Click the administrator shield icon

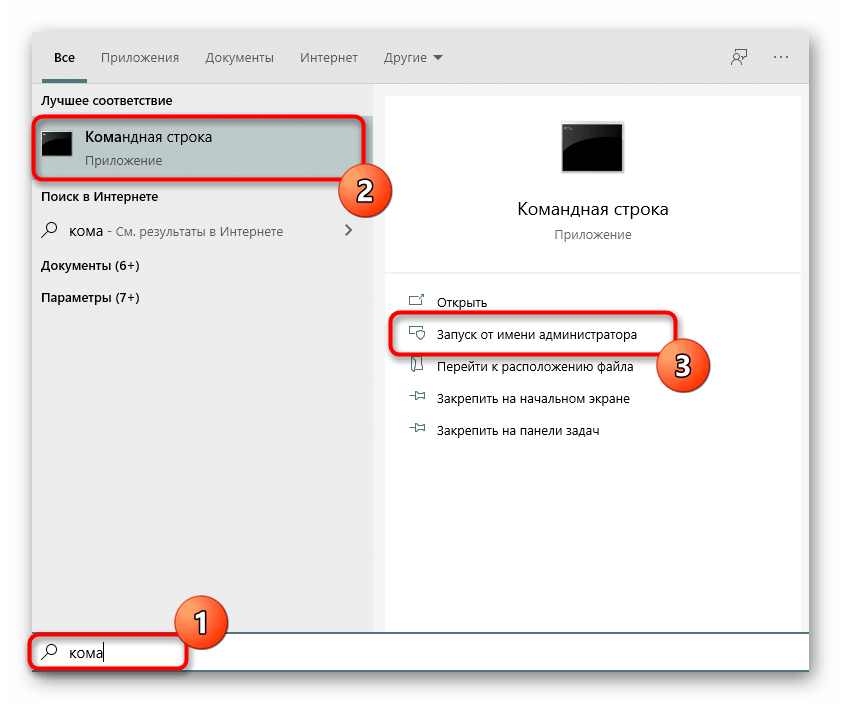click(x=417, y=334)
